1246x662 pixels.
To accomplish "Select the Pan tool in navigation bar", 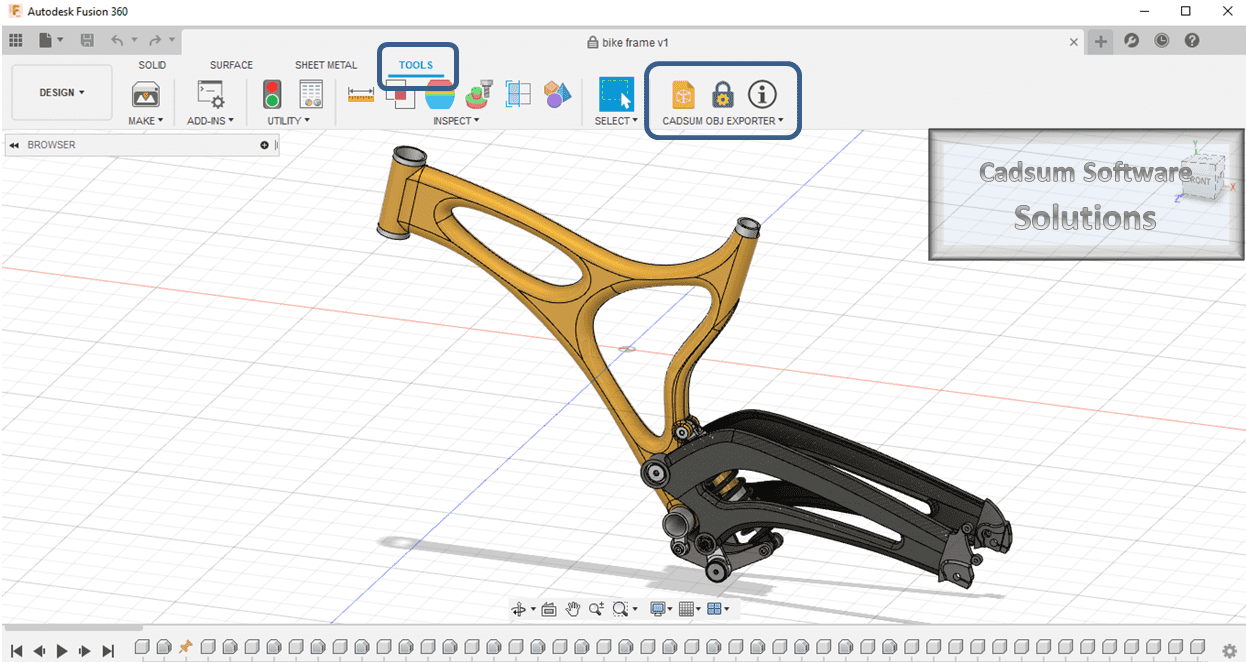I will tap(572, 608).
